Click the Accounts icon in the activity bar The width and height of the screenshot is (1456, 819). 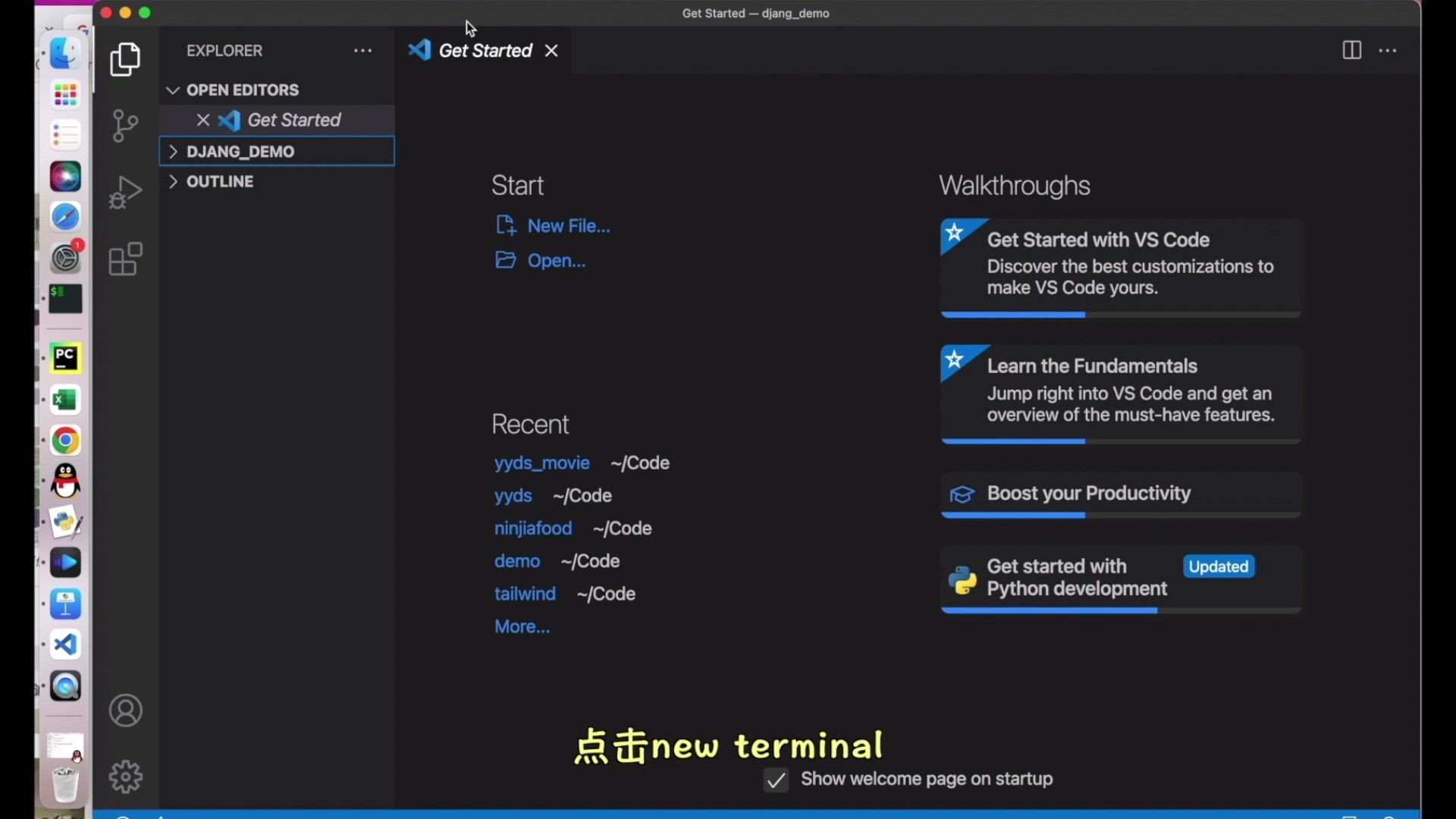pos(125,711)
